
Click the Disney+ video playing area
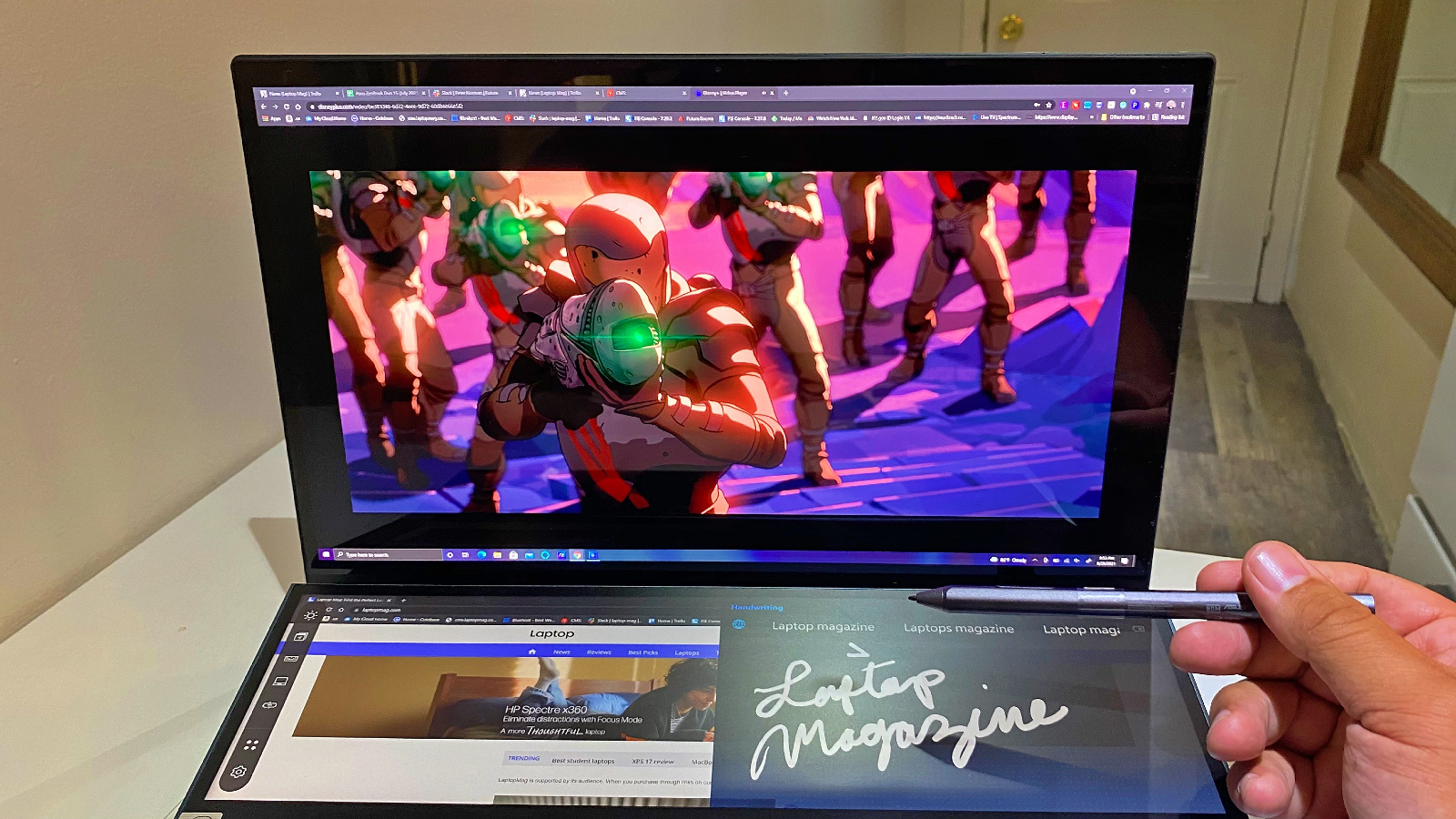[723, 341]
